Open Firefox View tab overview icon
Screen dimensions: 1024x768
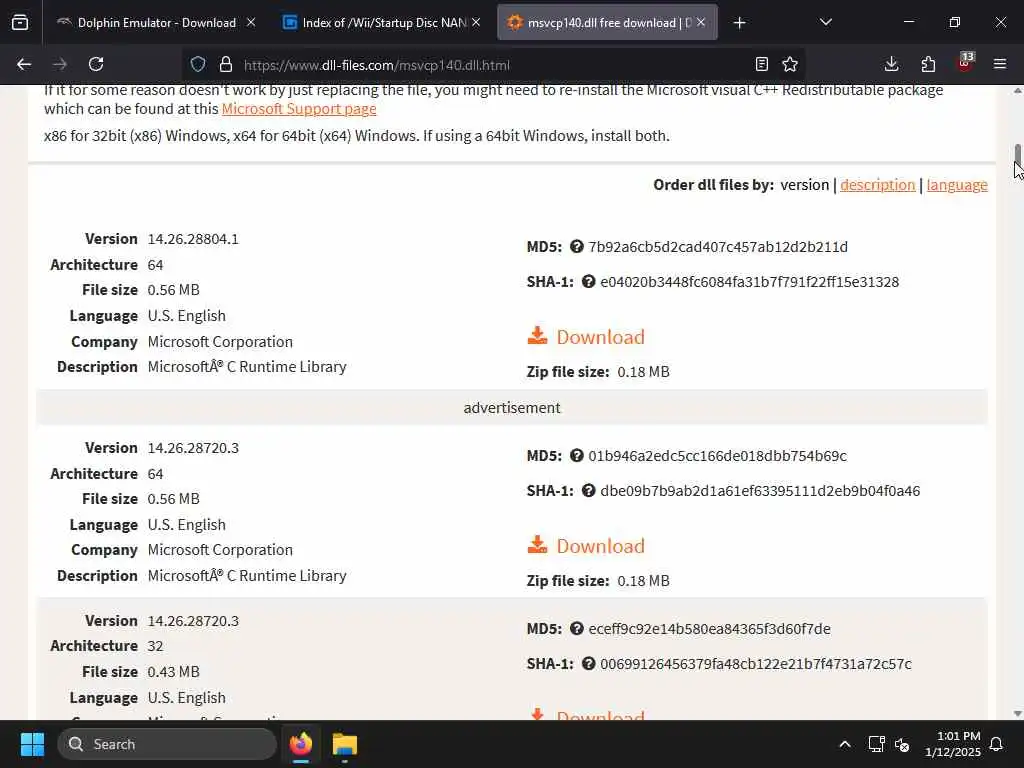coord(20,22)
